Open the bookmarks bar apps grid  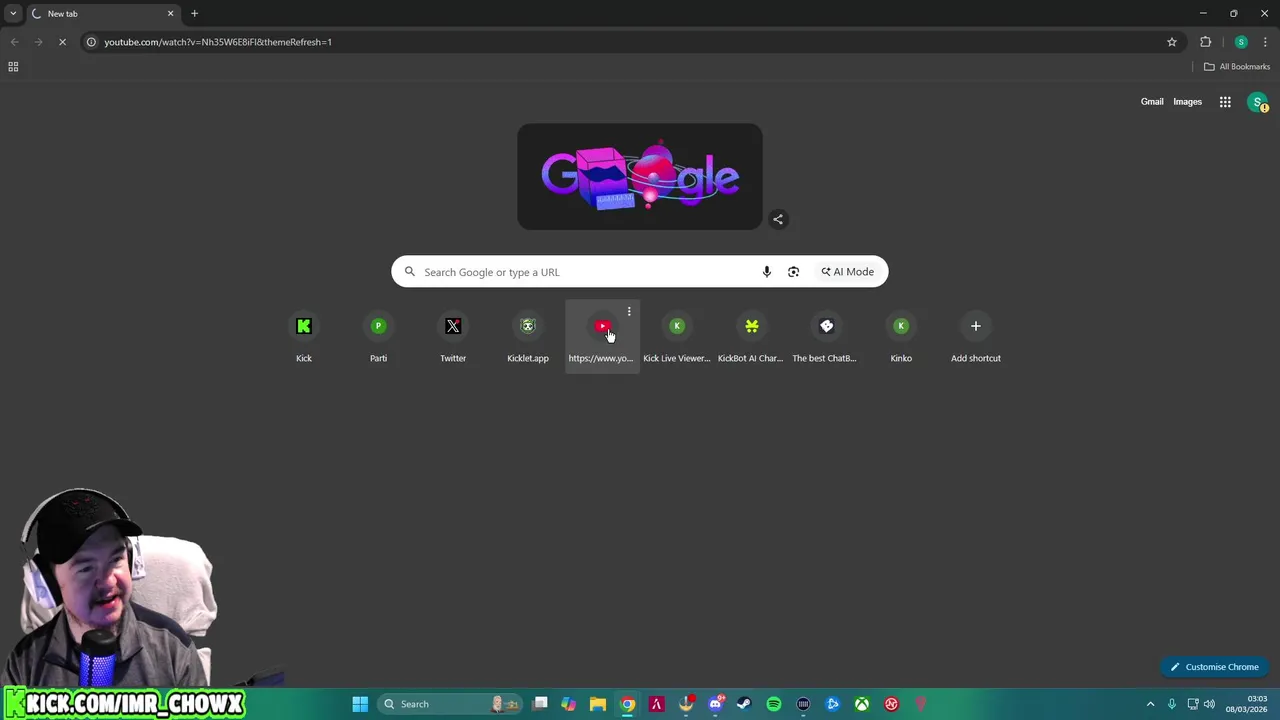pyautogui.click(x=13, y=67)
